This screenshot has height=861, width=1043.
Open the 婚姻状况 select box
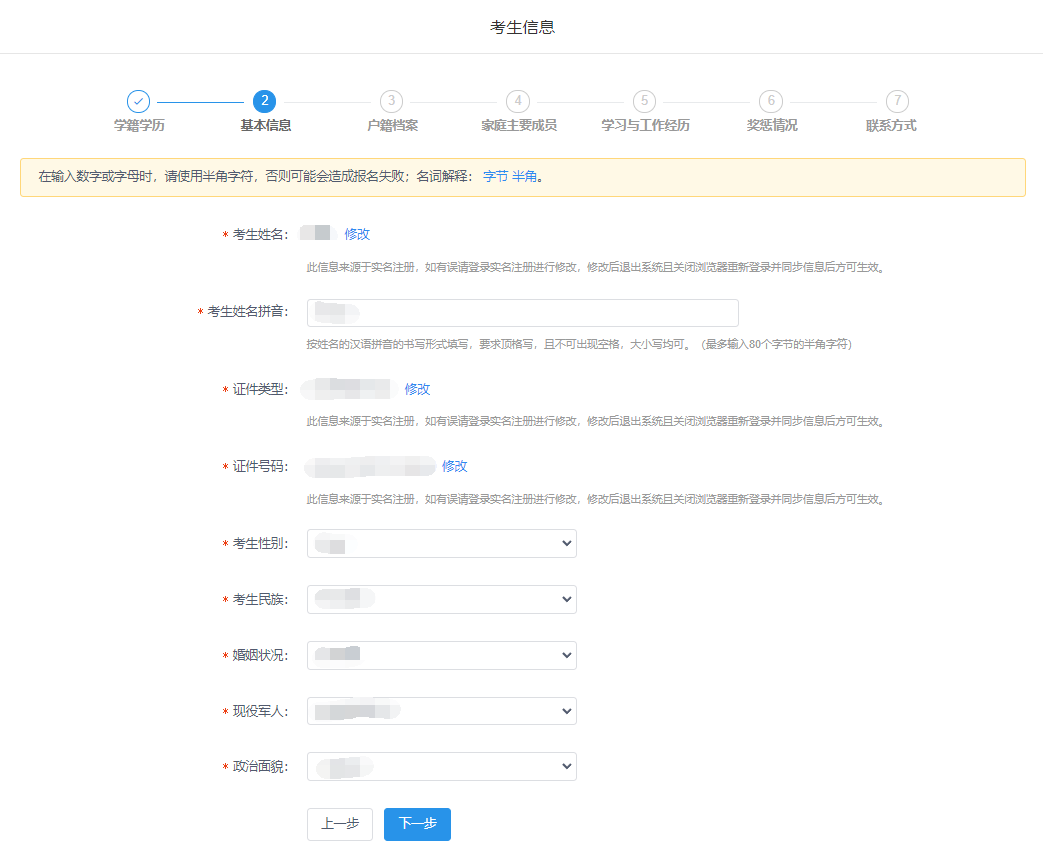pyautogui.click(x=442, y=655)
